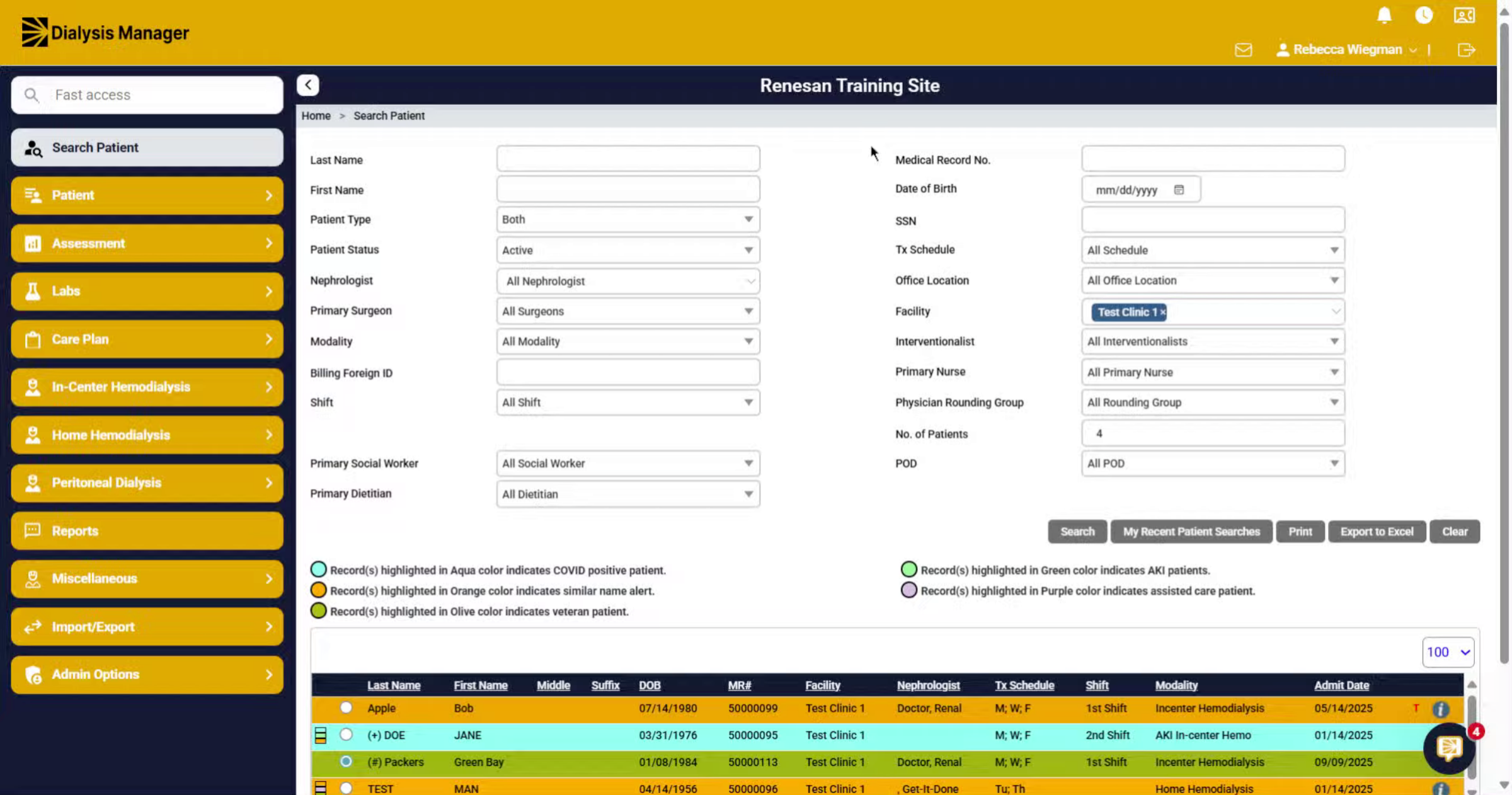Click the clock icon in header

click(1424, 15)
